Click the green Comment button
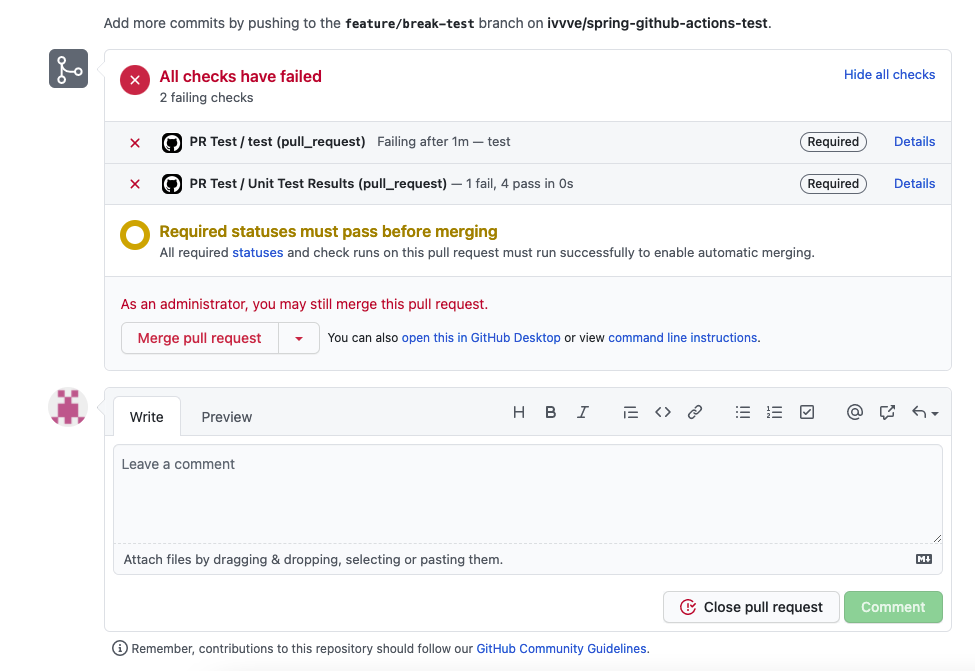The image size is (975, 671). click(893, 607)
